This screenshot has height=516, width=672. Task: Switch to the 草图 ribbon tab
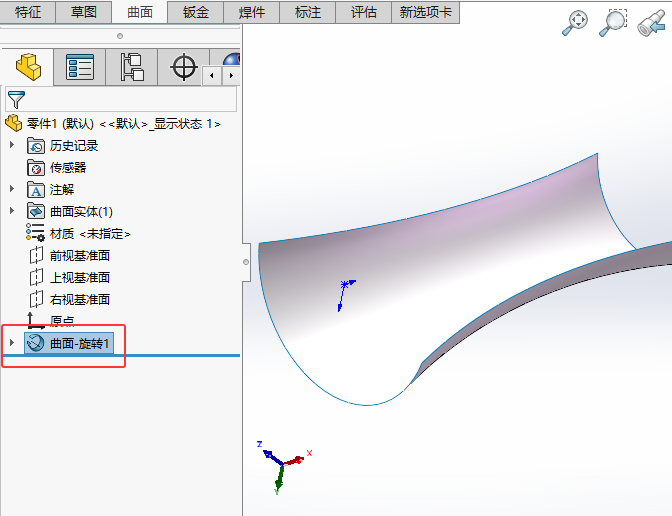coord(84,12)
